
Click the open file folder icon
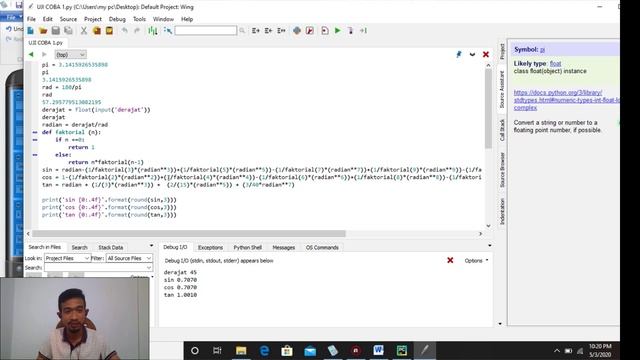(43, 31)
